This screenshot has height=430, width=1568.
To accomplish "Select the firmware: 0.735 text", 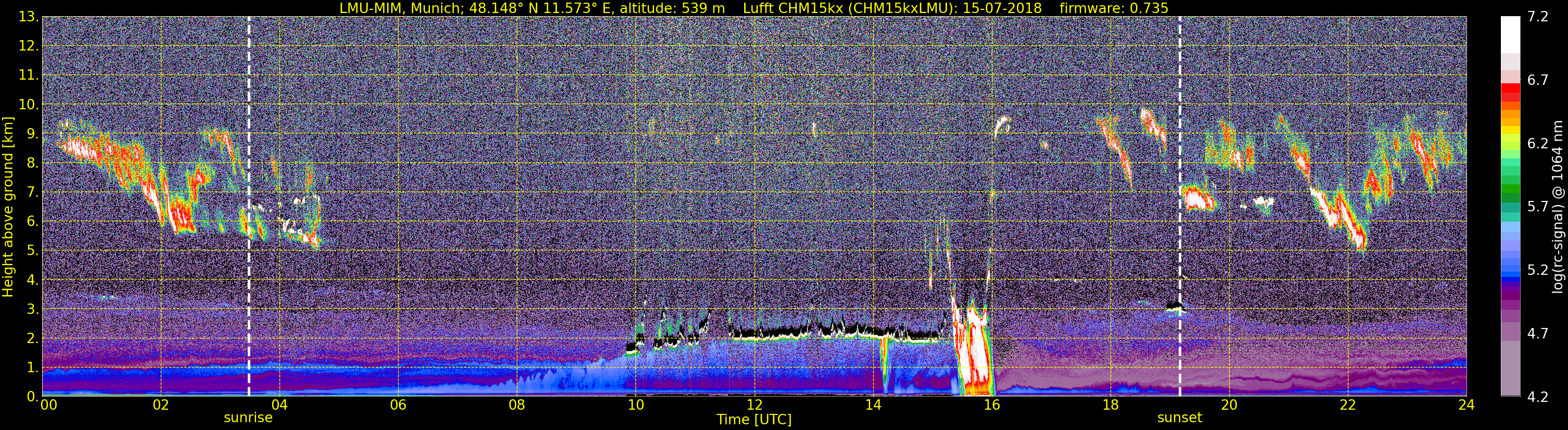I will (x=1114, y=8).
